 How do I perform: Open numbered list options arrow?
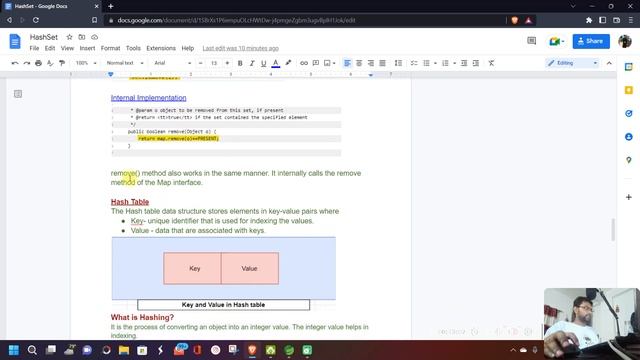pyautogui.click(x=454, y=63)
